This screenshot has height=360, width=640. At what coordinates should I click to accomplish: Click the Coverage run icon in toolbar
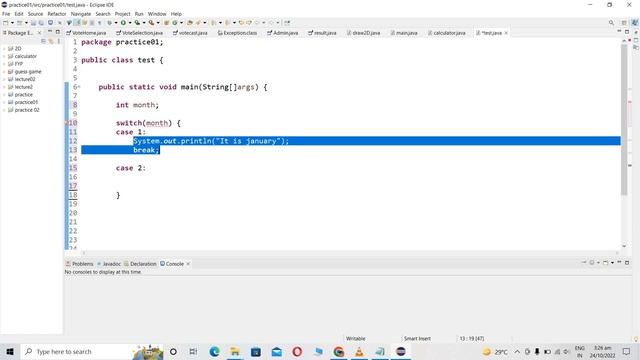pos(137,22)
